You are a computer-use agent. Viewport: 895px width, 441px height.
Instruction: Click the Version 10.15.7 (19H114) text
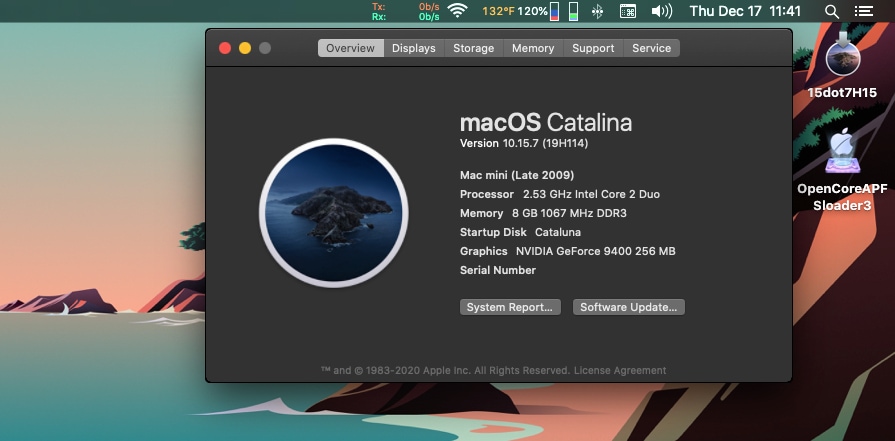pos(524,143)
